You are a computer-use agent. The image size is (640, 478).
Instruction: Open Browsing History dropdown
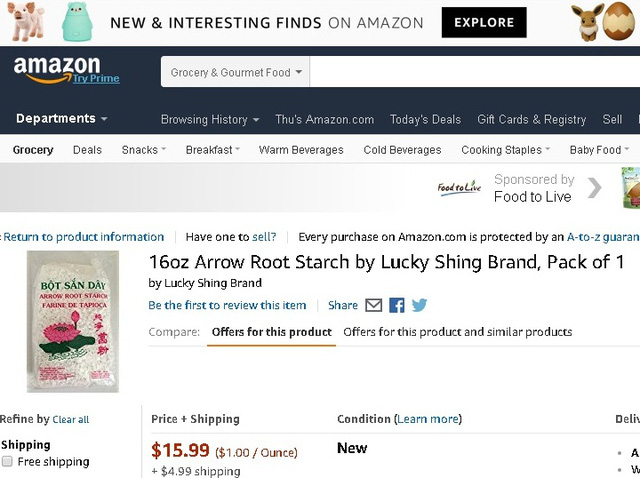click(x=209, y=120)
